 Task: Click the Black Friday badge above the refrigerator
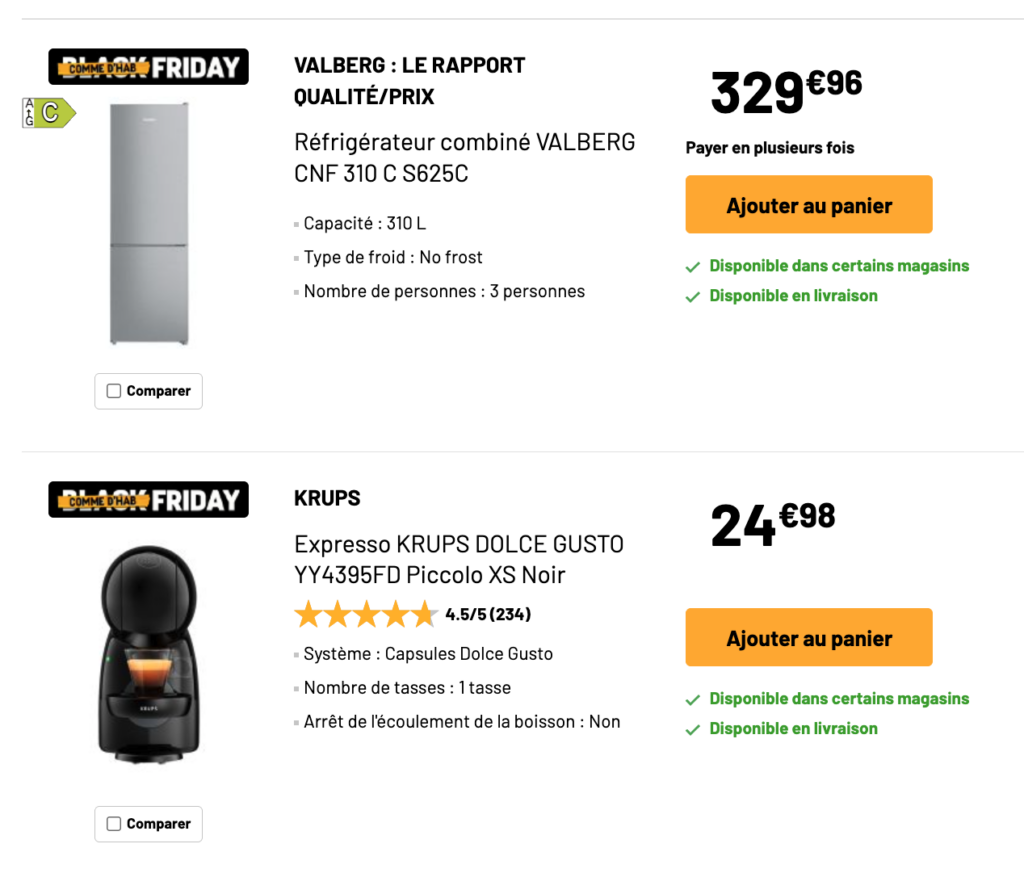point(148,67)
